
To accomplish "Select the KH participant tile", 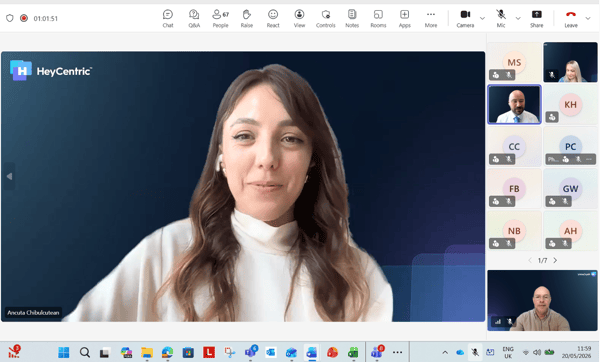I will point(570,104).
